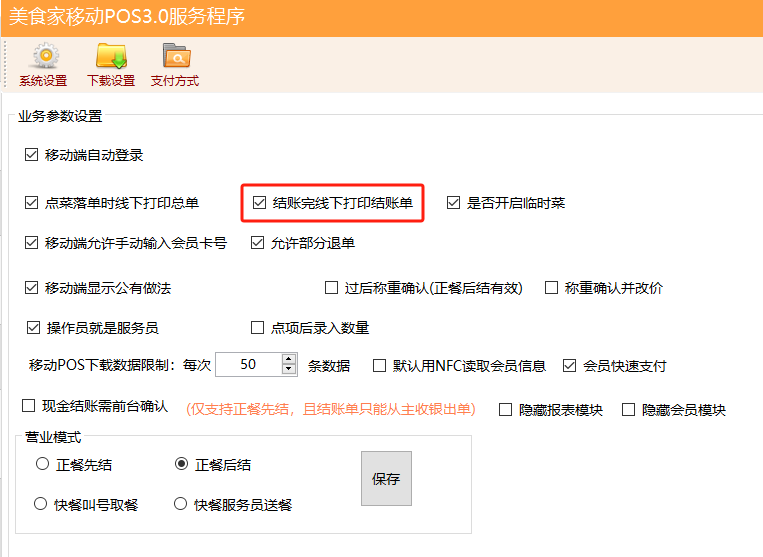Increase download limit with stepper up arrow
The image size is (763, 557).
point(289,359)
